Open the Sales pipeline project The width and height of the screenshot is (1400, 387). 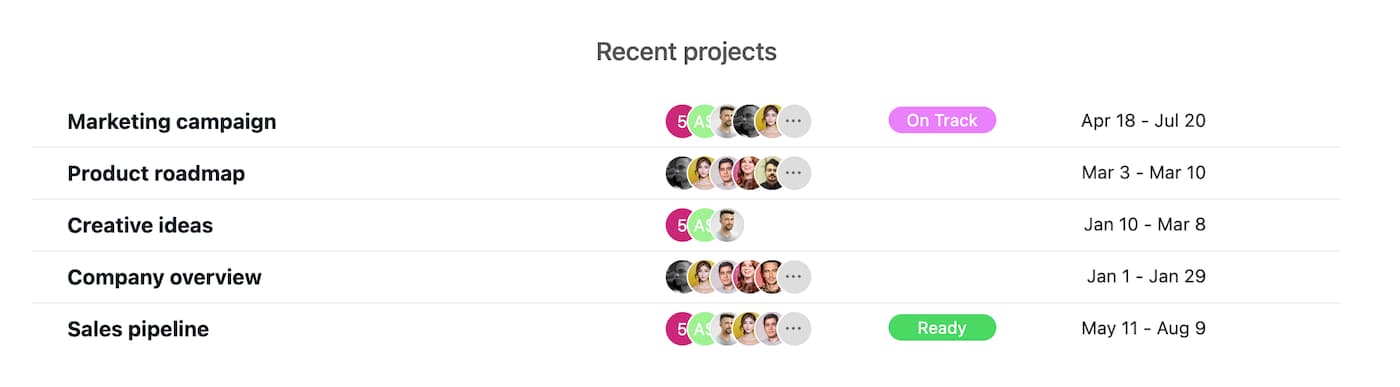[x=138, y=329]
